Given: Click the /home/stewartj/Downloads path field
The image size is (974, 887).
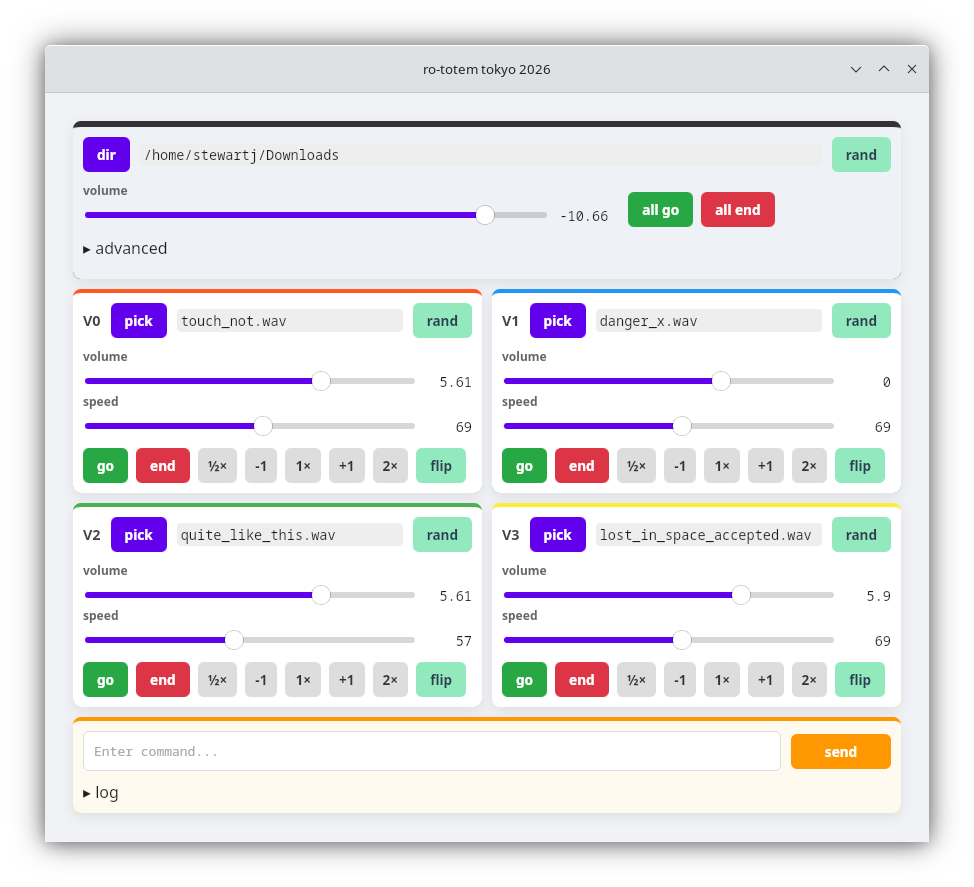Looking at the screenshot, I should coord(480,155).
